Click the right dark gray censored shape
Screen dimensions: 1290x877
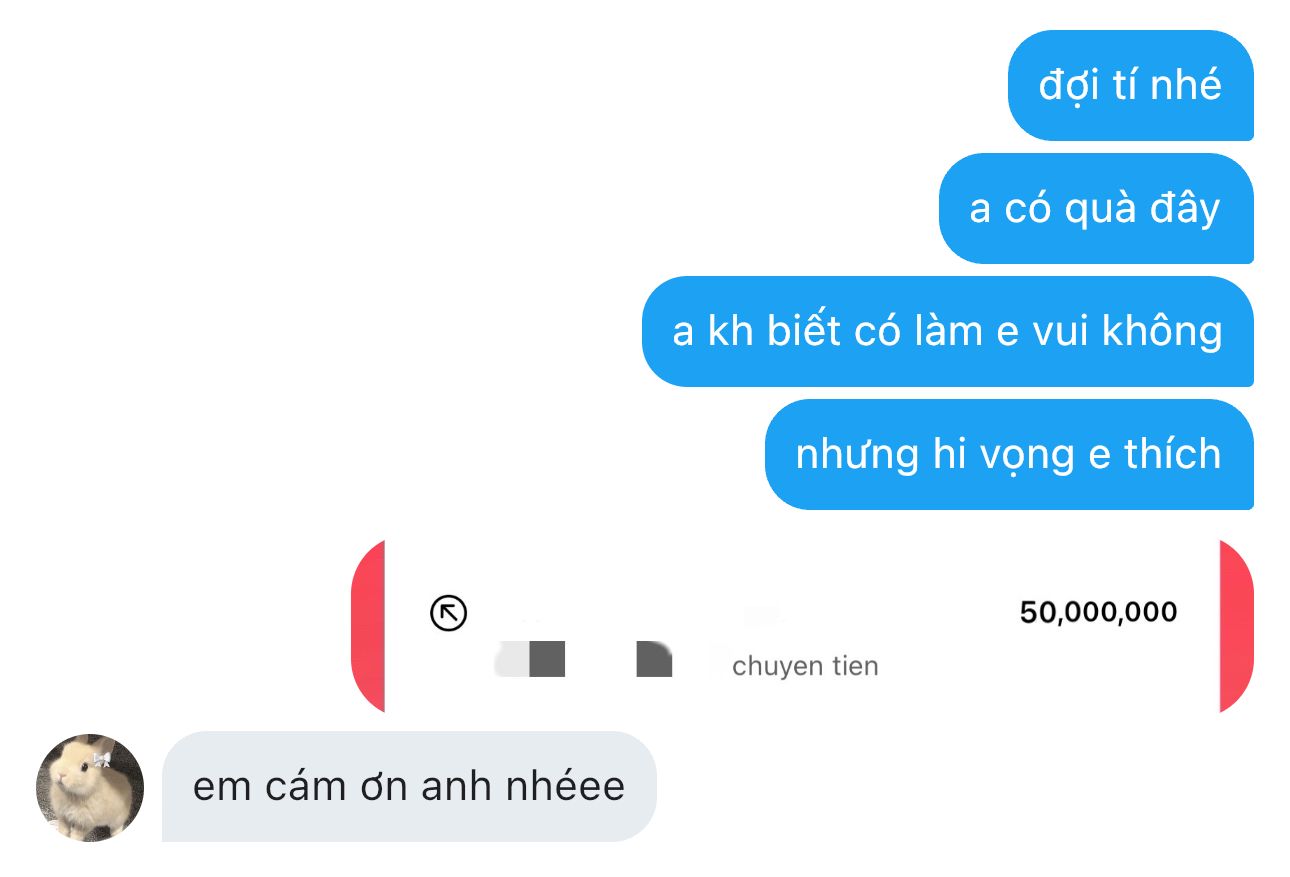654,660
